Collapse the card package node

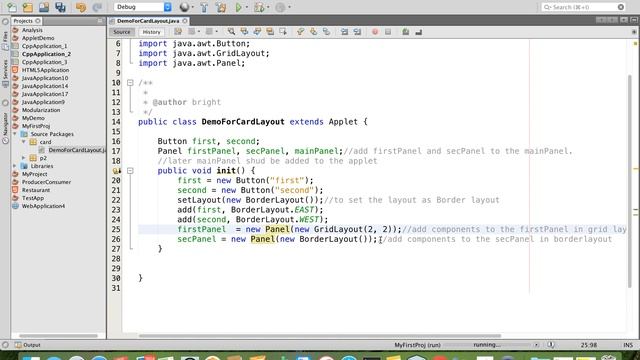[24, 142]
